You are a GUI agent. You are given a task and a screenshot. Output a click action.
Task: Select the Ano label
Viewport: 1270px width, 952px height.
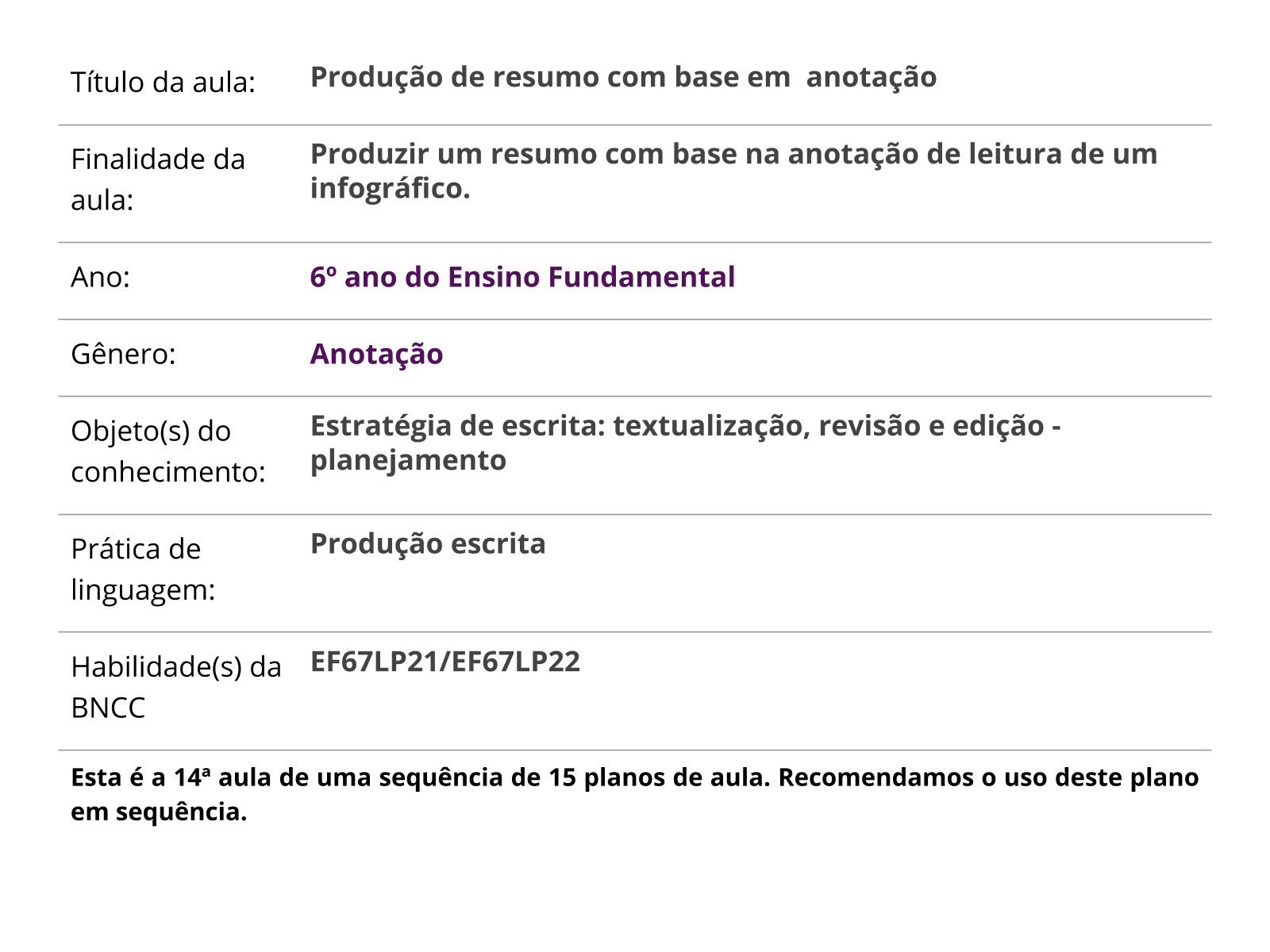(100, 277)
